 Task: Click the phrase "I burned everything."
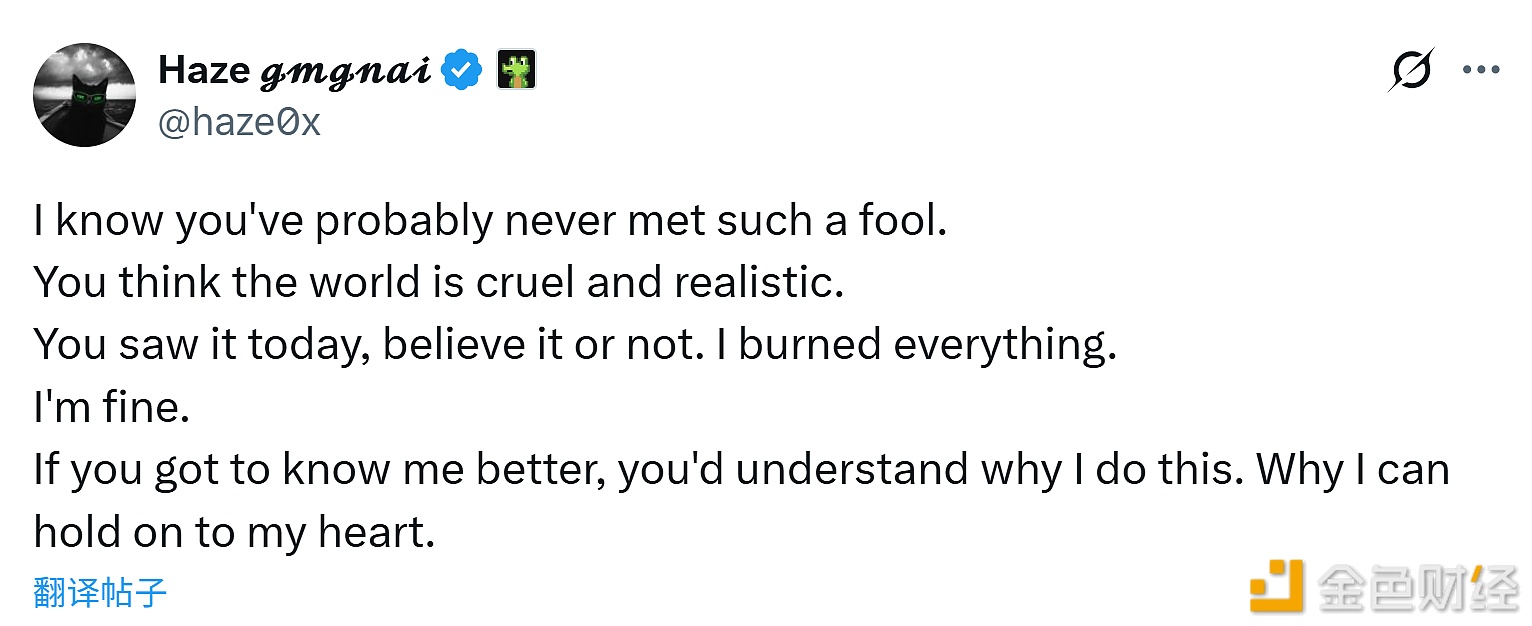[927, 345]
